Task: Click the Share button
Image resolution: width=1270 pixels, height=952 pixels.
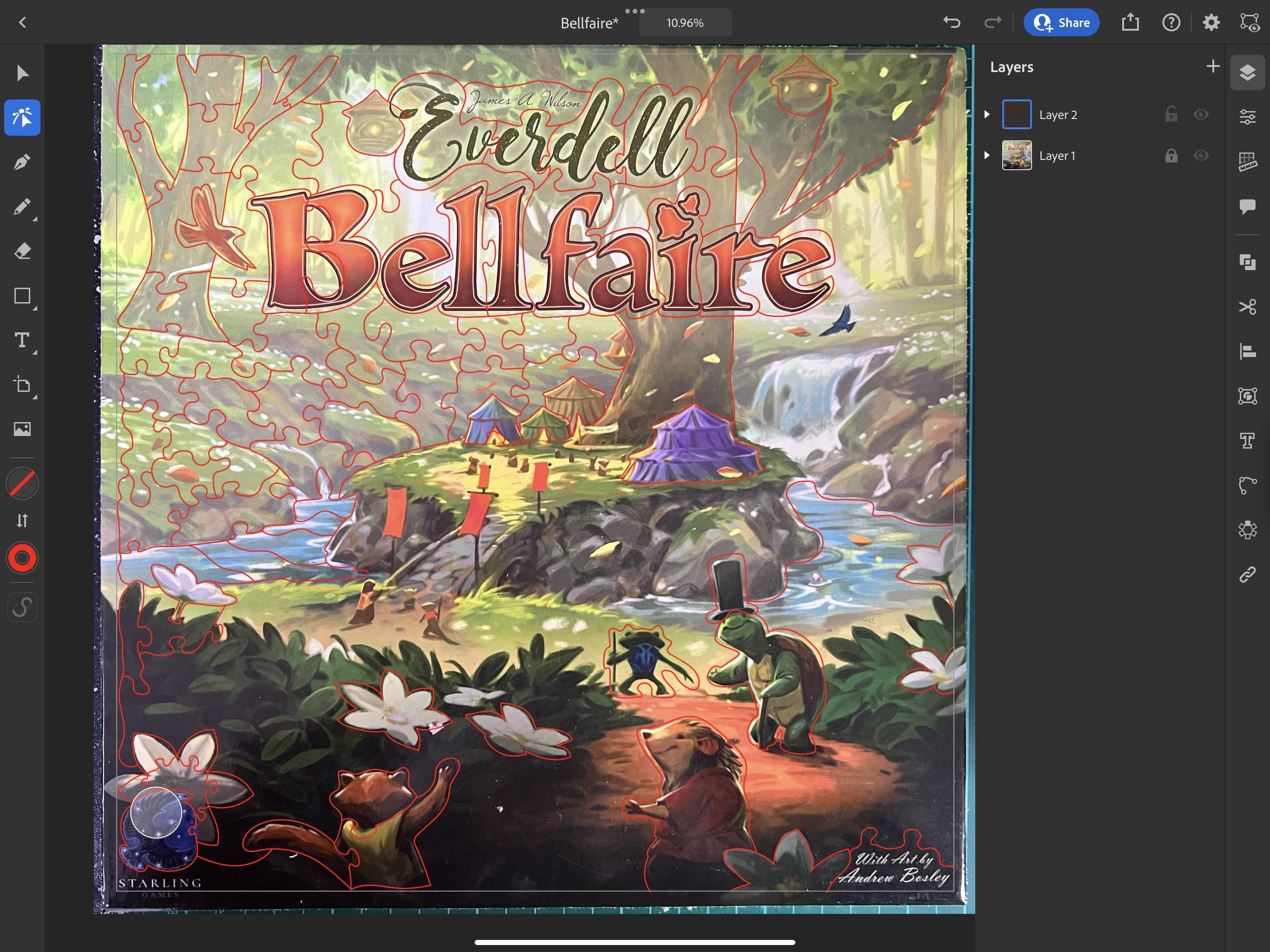Action: coord(1061,23)
